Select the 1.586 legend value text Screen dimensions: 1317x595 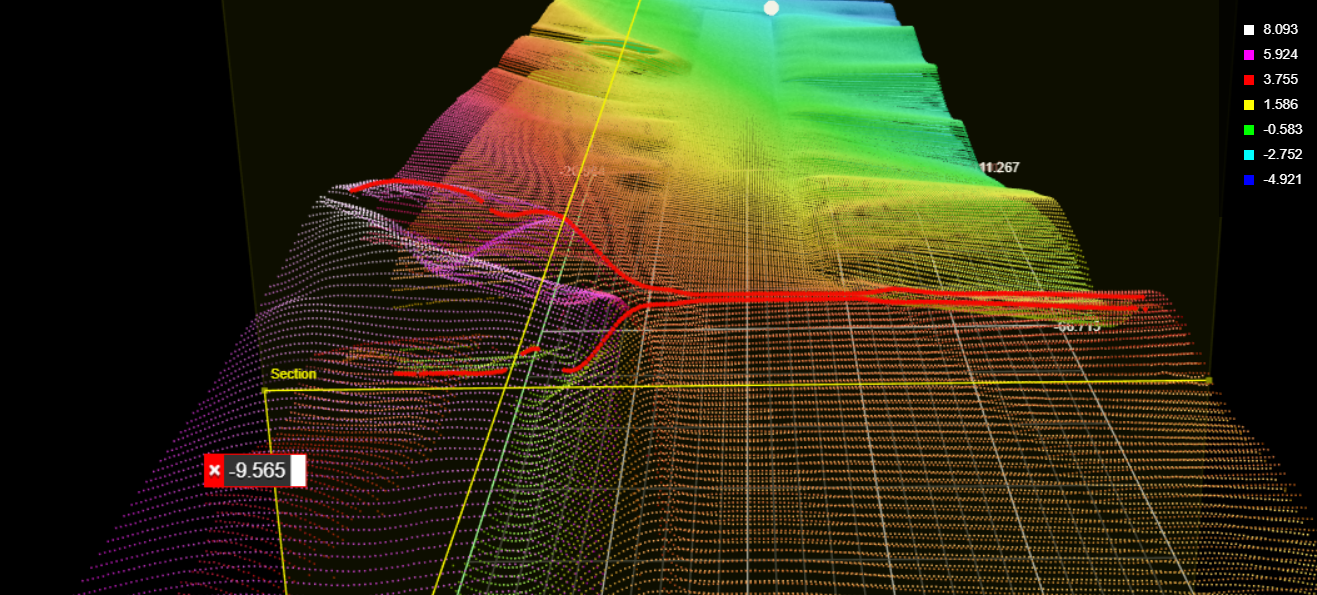click(x=1280, y=105)
